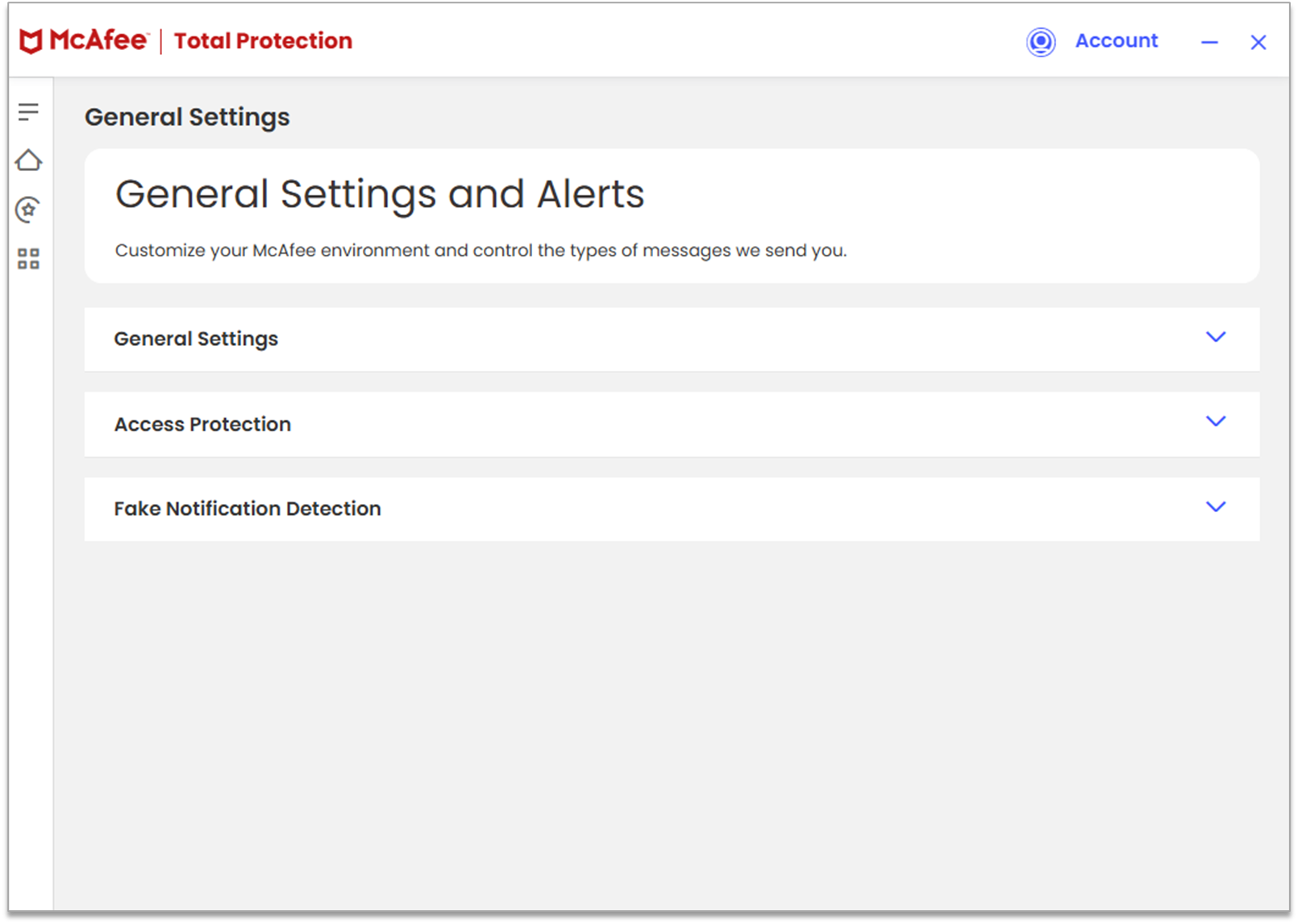This screenshot has height=924, width=1298.
Task: Open the protection score star icon
Action: point(28,210)
